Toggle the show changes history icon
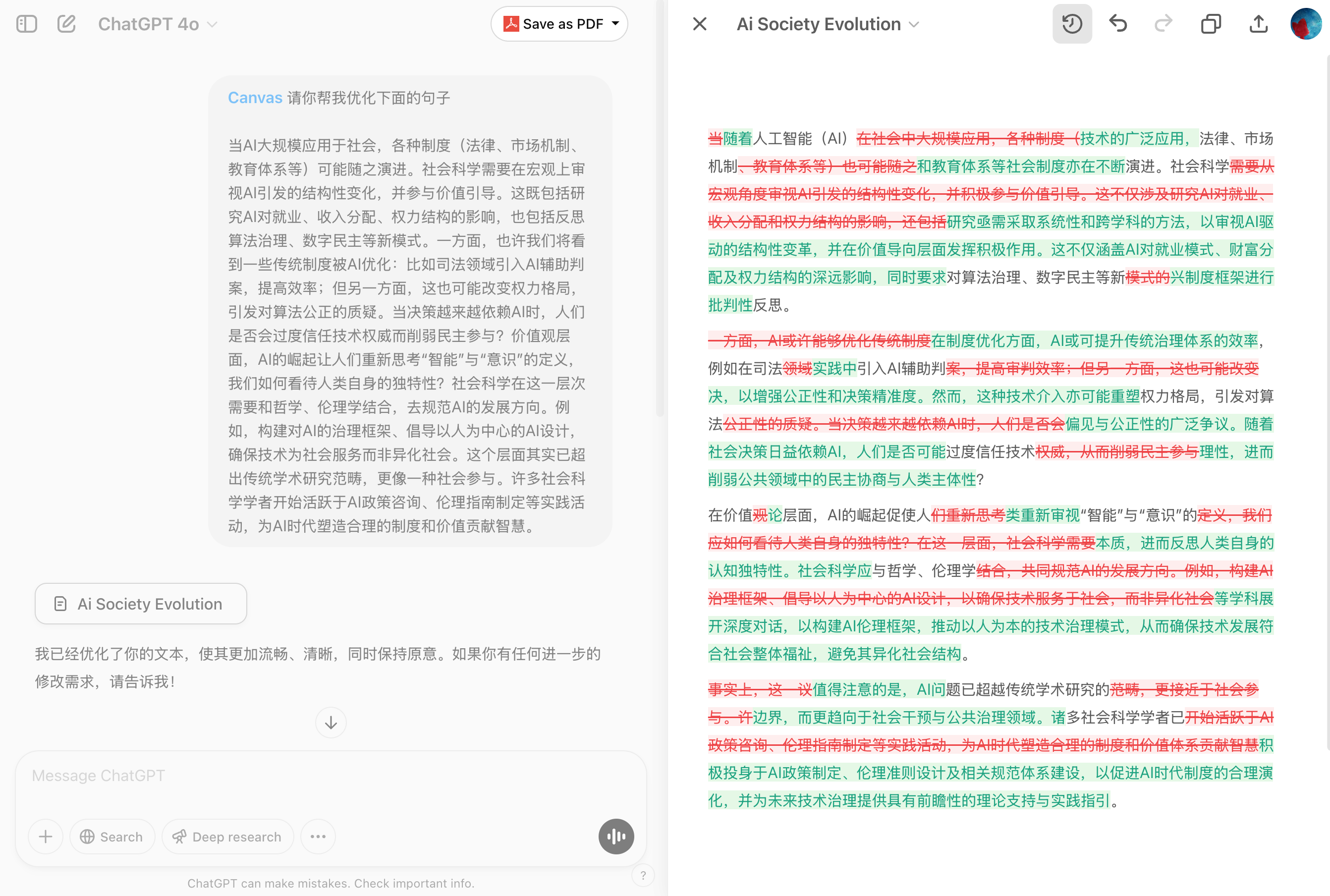 click(x=1072, y=24)
